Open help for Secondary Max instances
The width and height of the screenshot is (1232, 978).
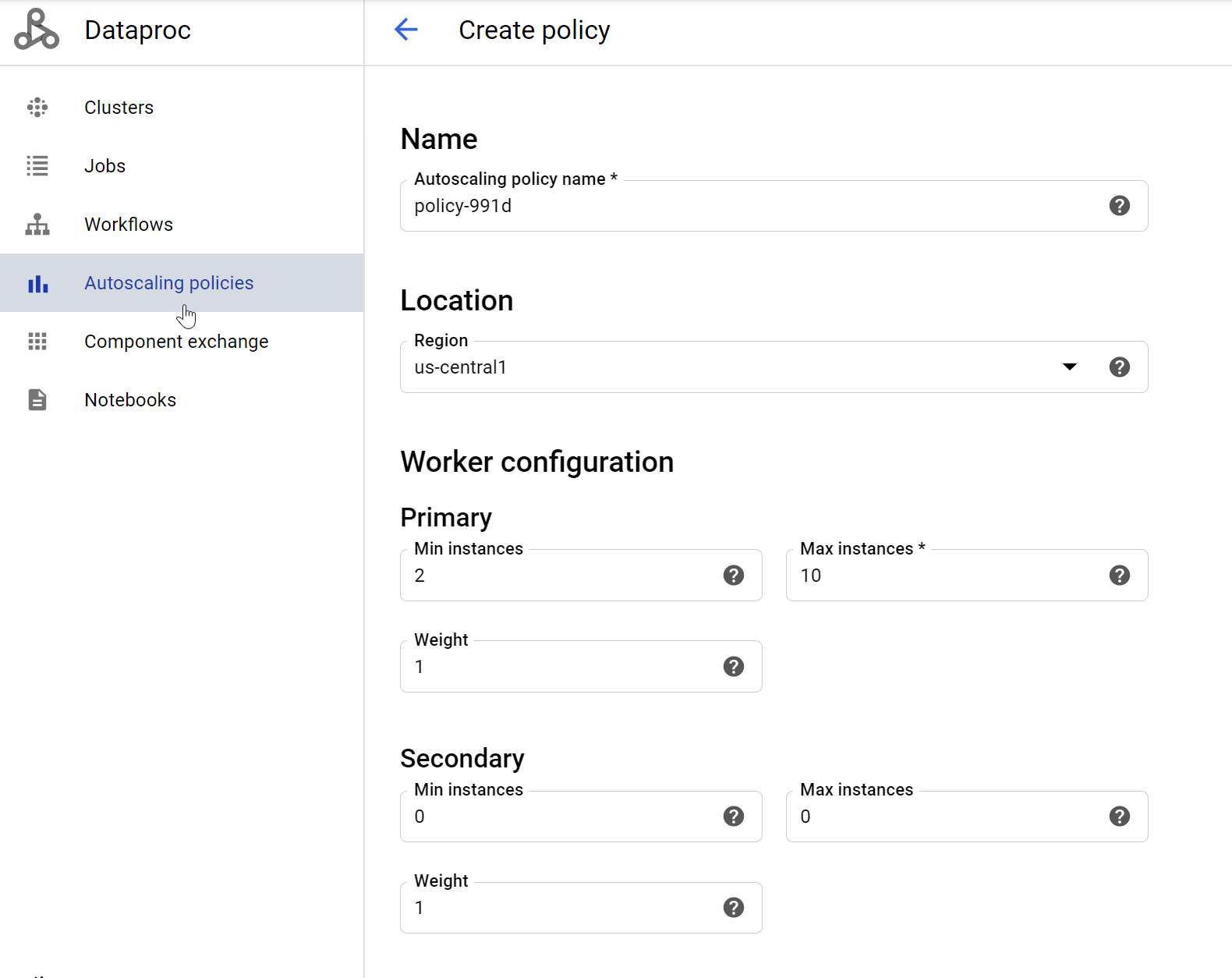[x=1120, y=817]
